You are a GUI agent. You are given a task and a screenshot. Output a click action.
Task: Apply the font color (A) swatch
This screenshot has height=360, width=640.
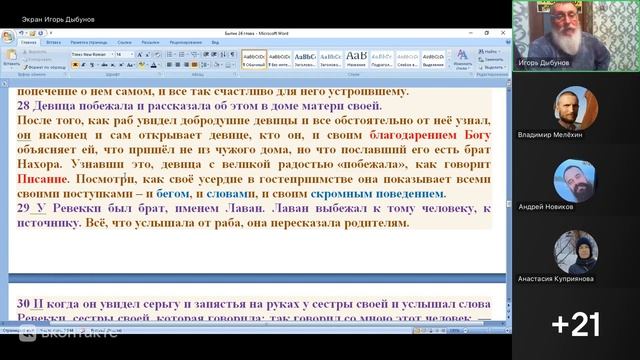pos(153,65)
